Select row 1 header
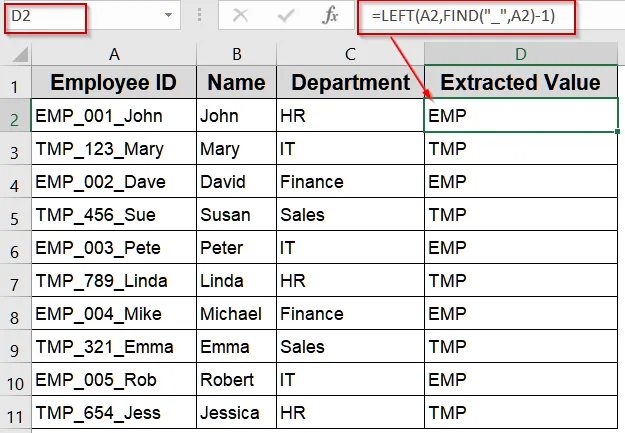 click(15, 83)
